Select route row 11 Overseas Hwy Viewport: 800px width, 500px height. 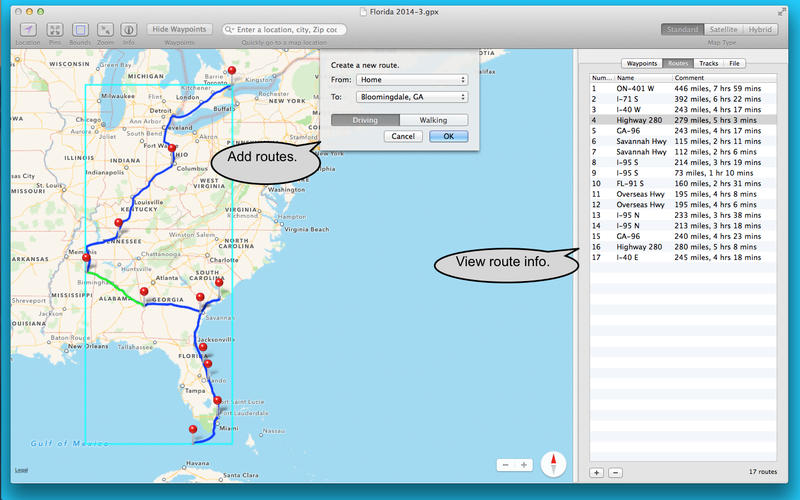(x=683, y=194)
